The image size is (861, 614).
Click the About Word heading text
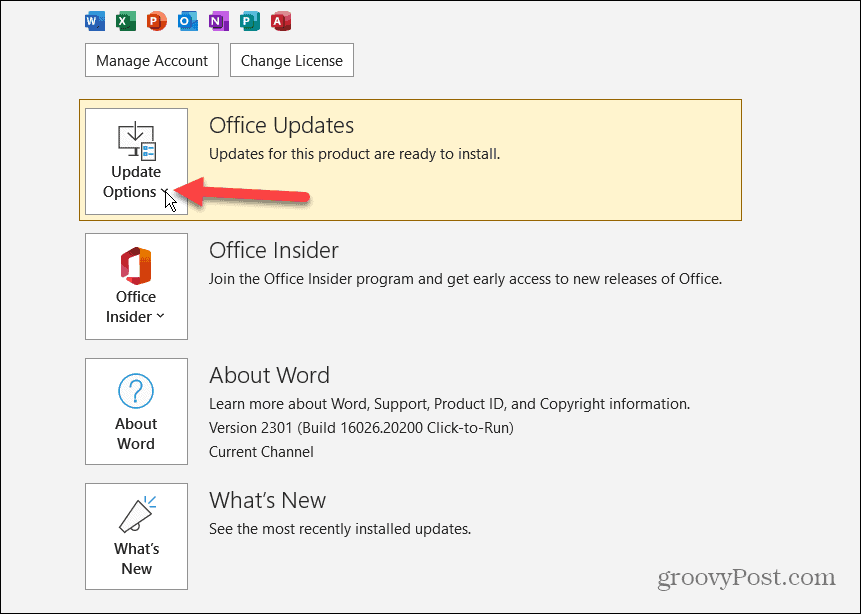pyautogui.click(x=269, y=376)
